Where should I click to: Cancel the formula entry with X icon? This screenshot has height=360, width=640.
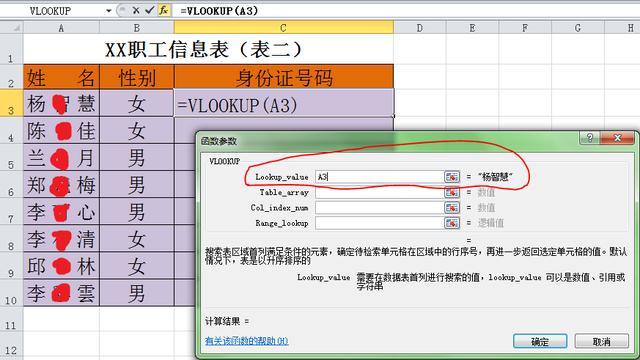coord(136,10)
